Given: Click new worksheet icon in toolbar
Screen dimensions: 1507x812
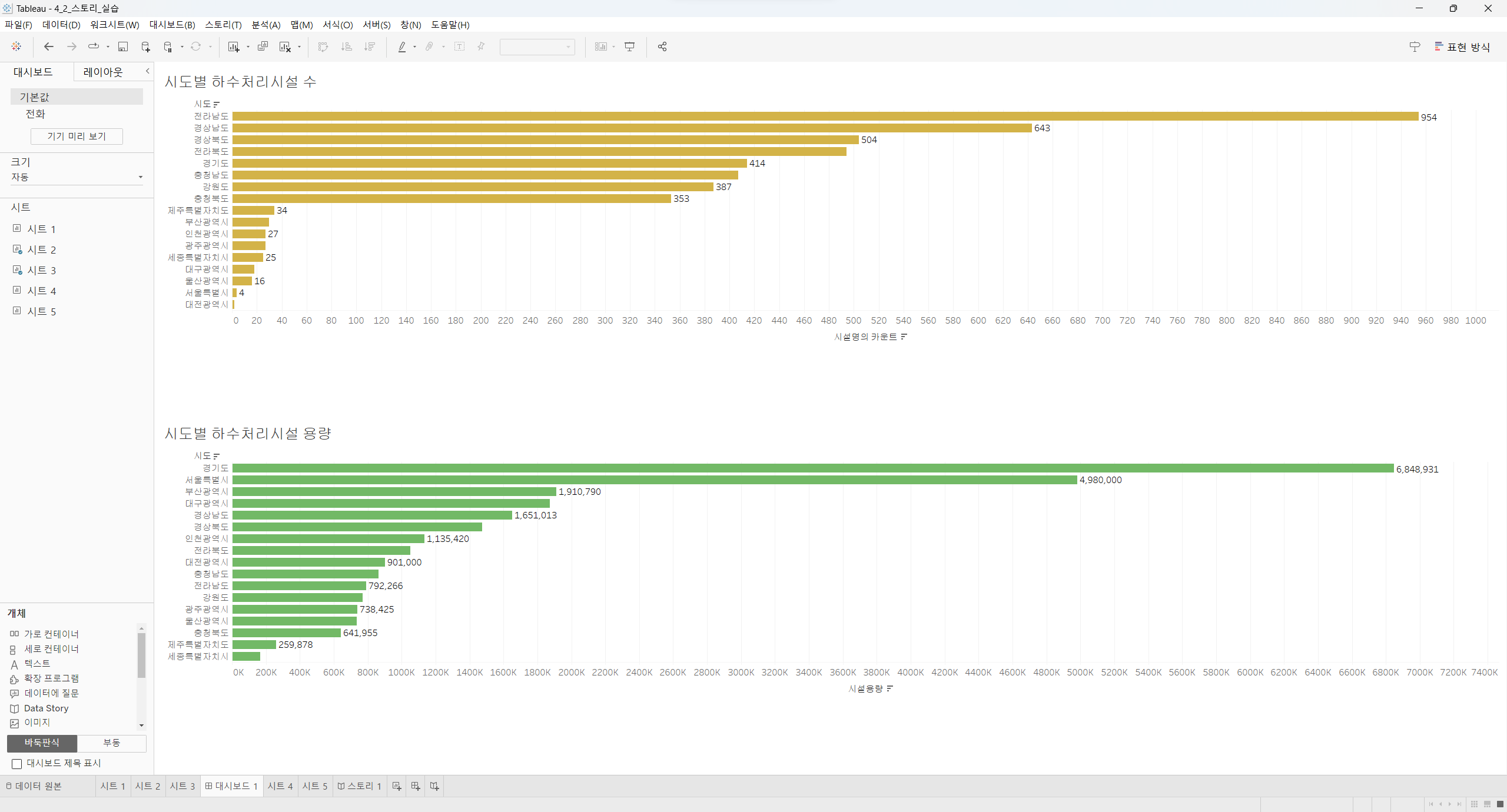Looking at the screenshot, I should [x=234, y=46].
